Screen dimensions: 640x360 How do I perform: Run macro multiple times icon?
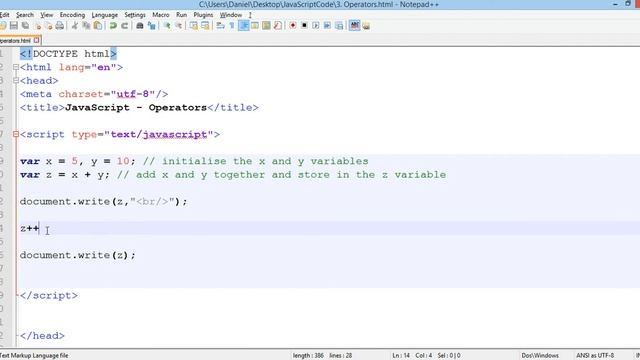pyautogui.click(x=327, y=26)
